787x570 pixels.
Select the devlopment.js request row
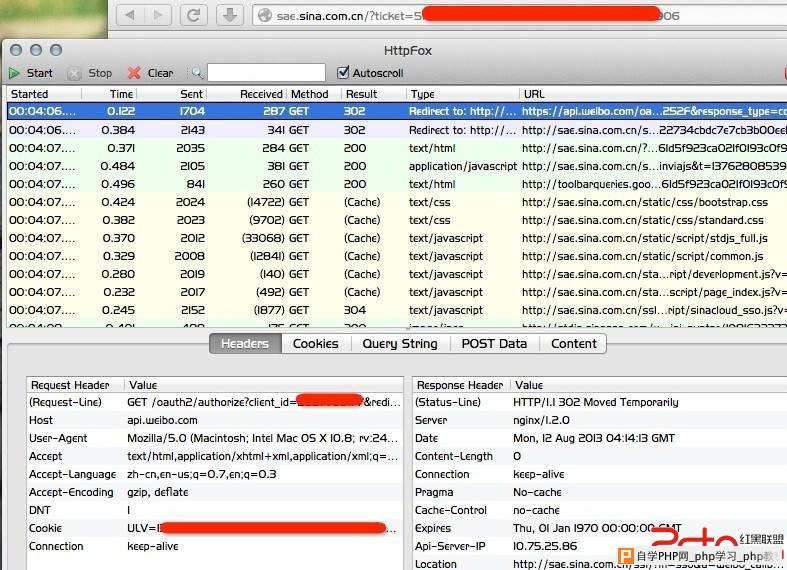coord(397,274)
